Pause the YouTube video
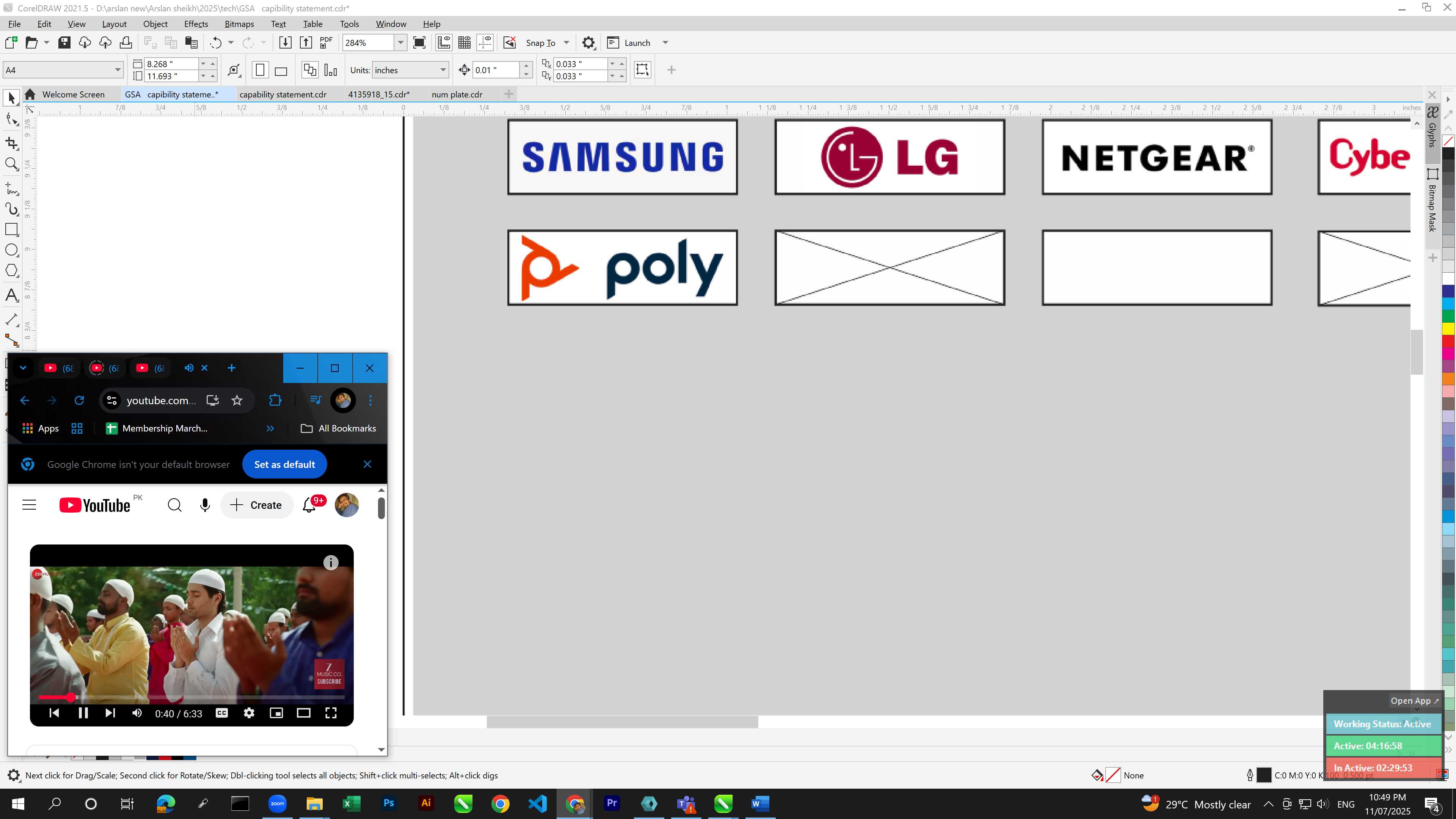This screenshot has width=1456, height=819. pos(83,713)
